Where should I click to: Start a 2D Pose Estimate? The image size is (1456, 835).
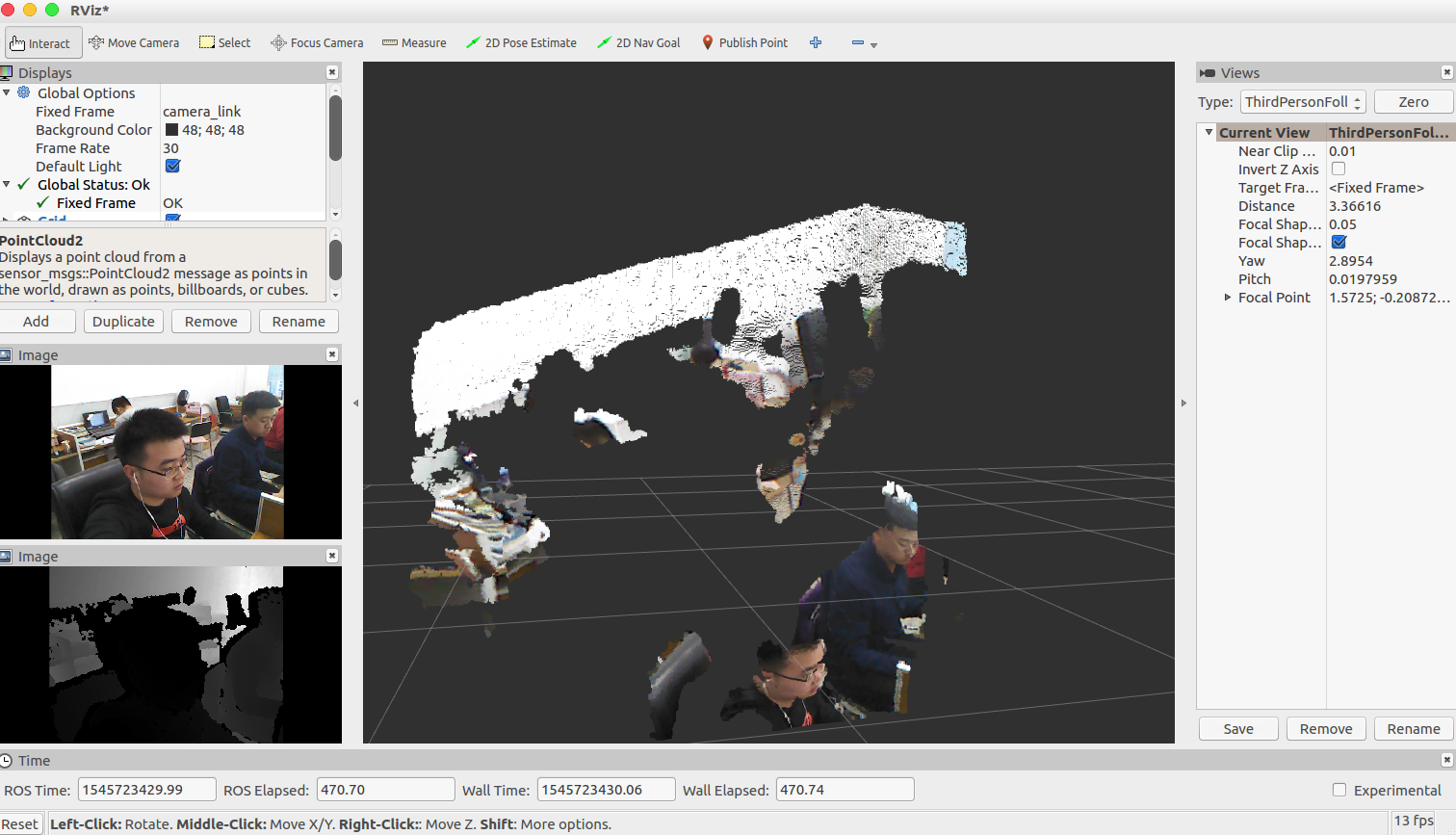521,42
